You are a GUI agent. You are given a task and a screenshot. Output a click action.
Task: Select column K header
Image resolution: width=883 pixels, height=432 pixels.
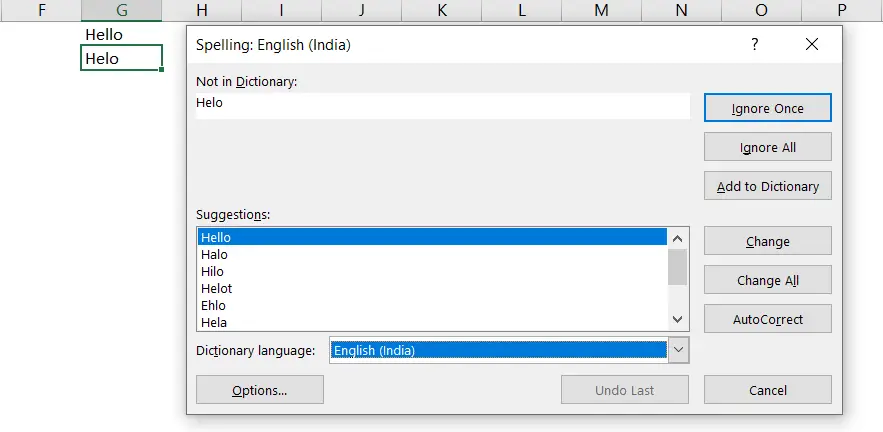pos(442,10)
